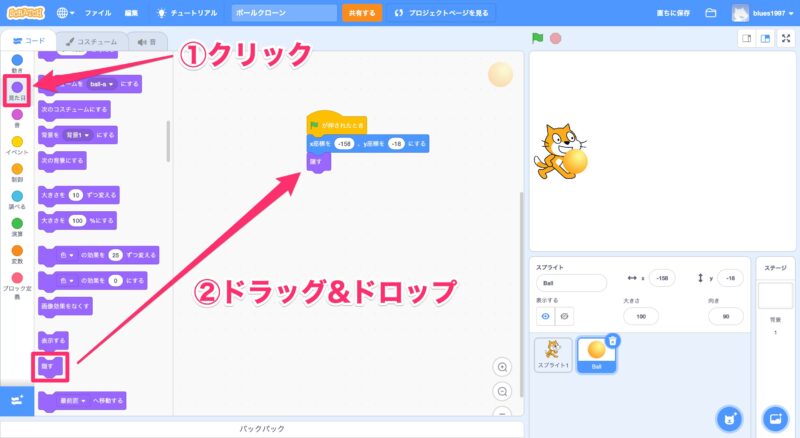Open the ファイル menu
800x438 pixels.
pos(98,13)
